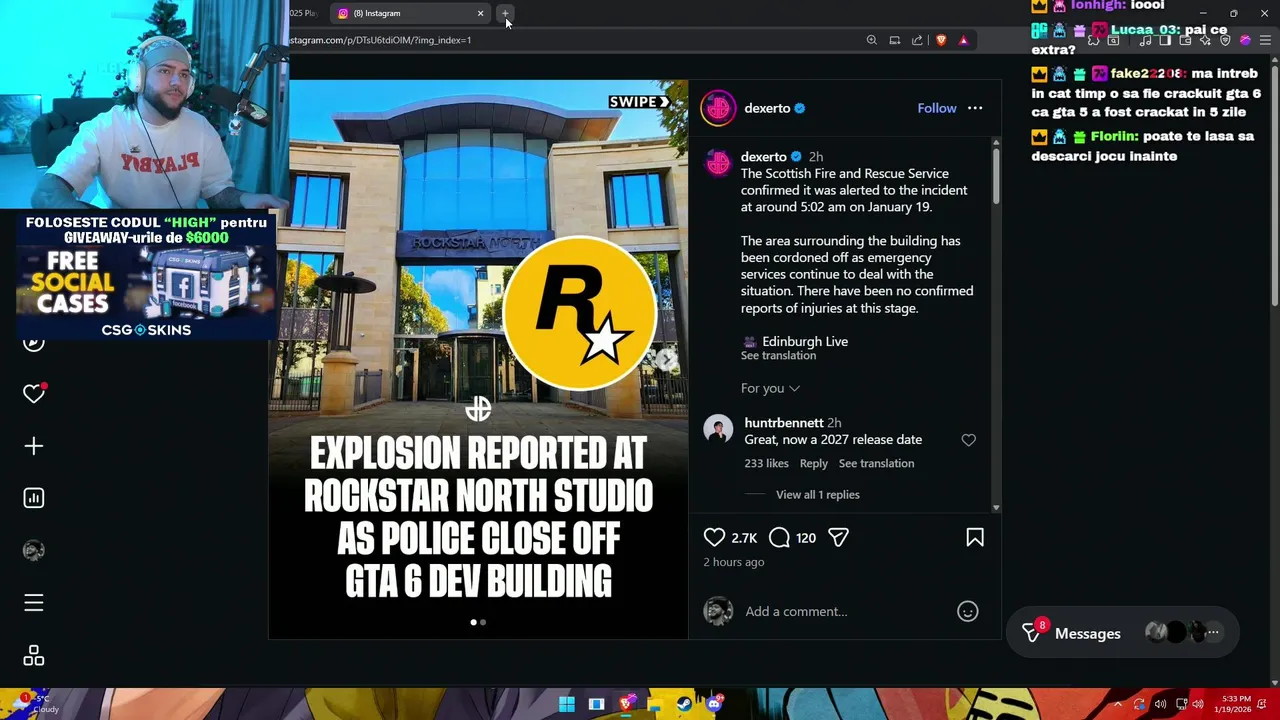Click See translation under caption

(778, 356)
